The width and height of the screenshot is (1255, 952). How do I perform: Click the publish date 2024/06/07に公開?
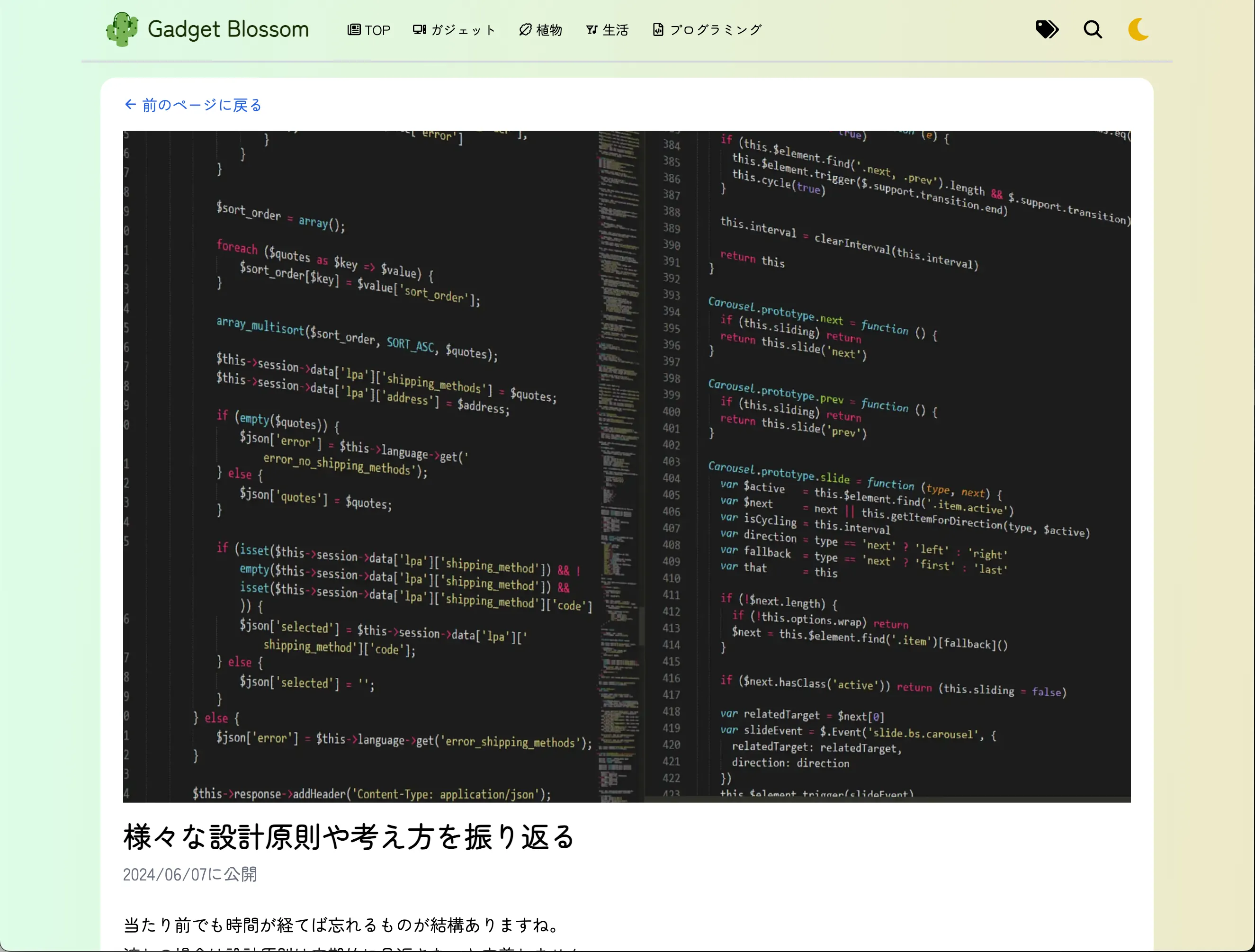(190, 874)
